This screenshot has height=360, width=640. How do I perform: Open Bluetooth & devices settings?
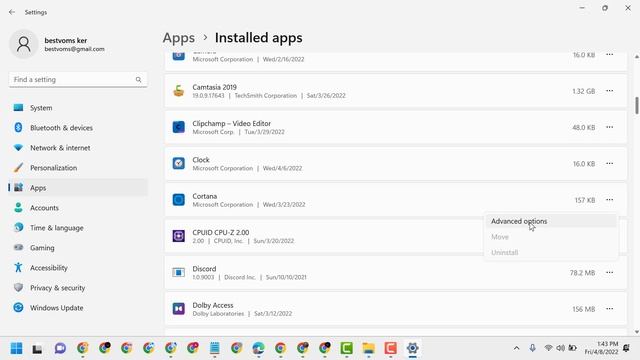pyautogui.click(x=78, y=128)
